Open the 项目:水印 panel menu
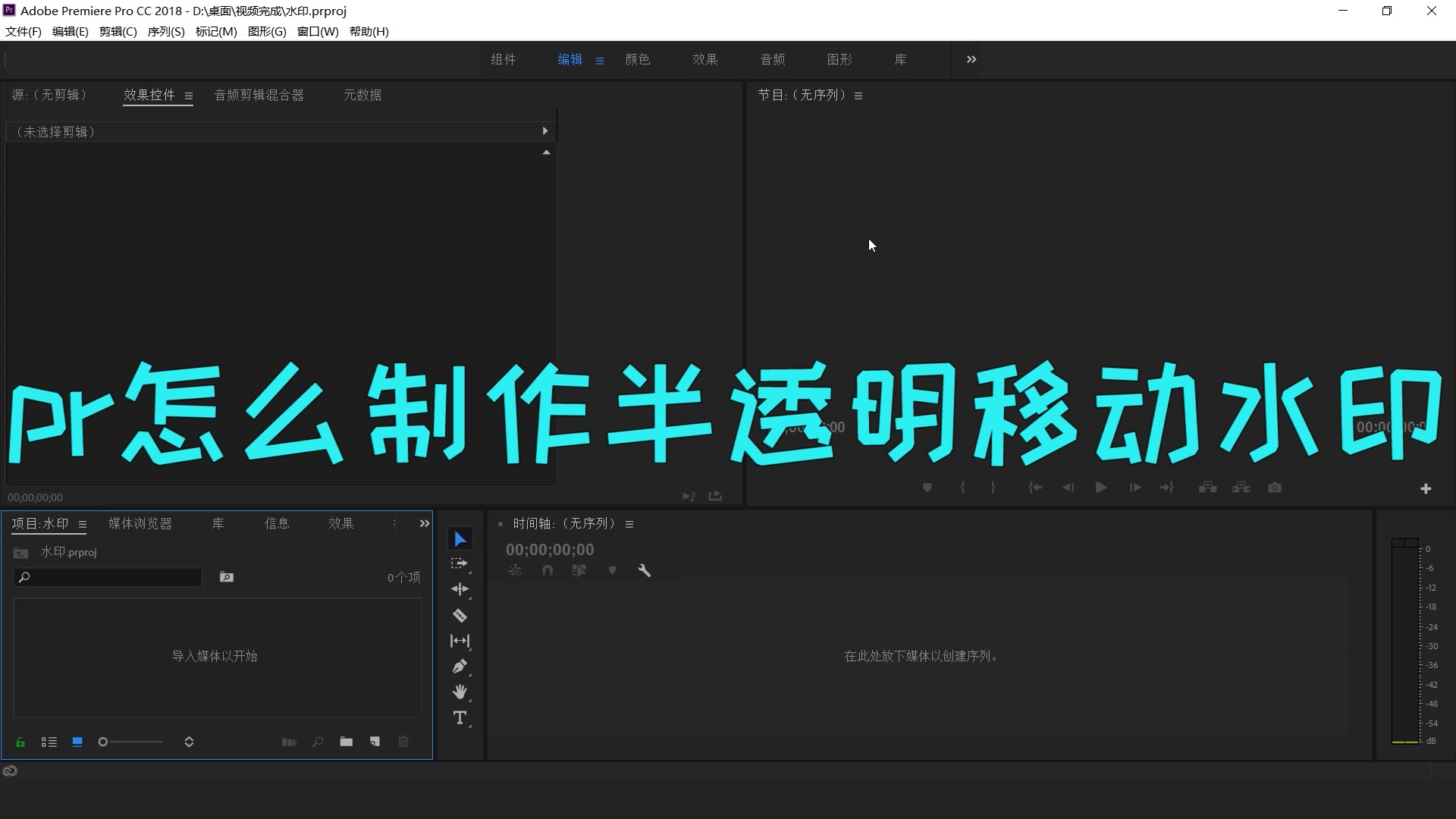This screenshot has width=1456, height=819. (x=83, y=524)
